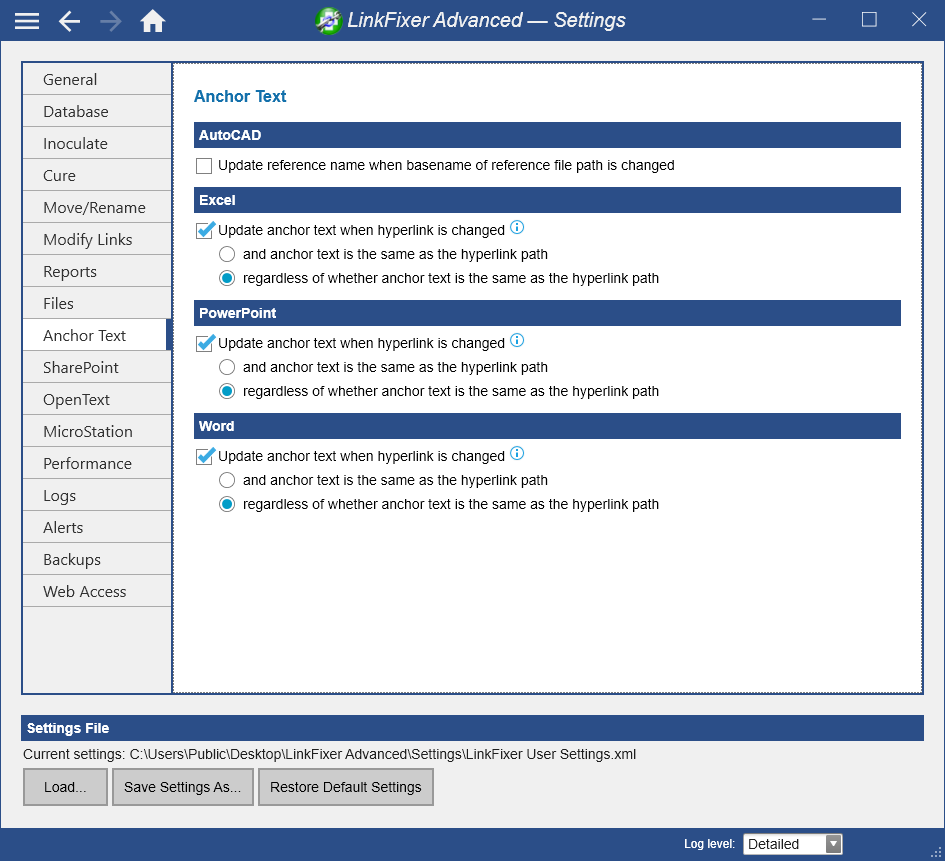Open the Inoculate settings tab
The image size is (945, 861).
[x=97, y=143]
